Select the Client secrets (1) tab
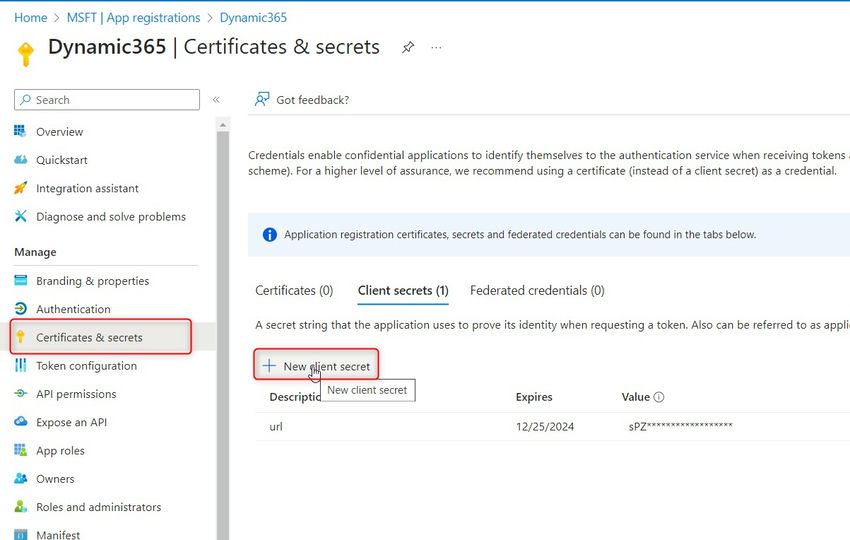Image resolution: width=850 pixels, height=540 pixels. (403, 291)
